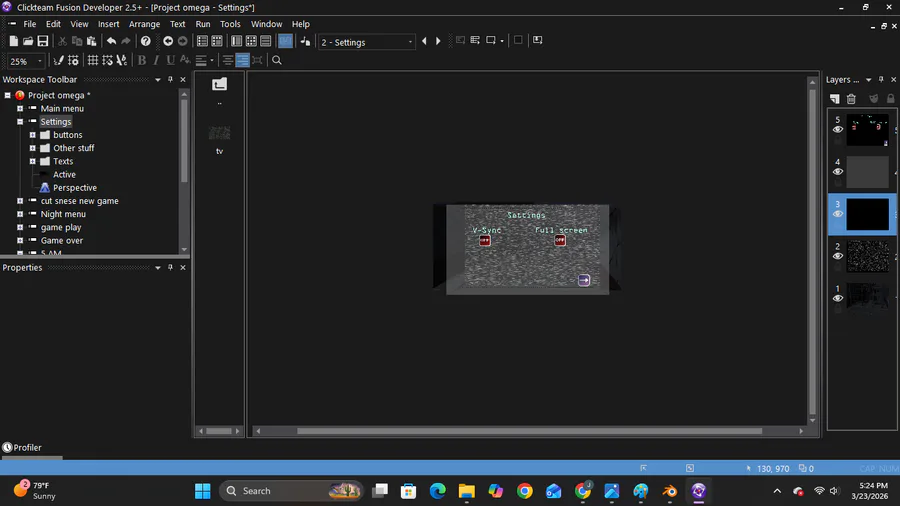Pin the Workspace Toolbar panel

point(170,80)
